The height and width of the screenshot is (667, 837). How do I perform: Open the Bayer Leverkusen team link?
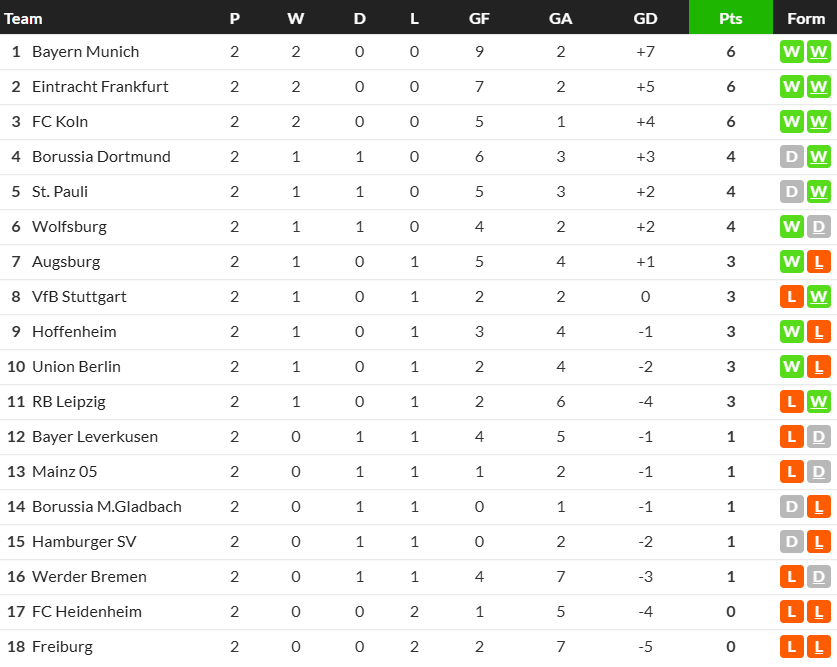click(95, 436)
